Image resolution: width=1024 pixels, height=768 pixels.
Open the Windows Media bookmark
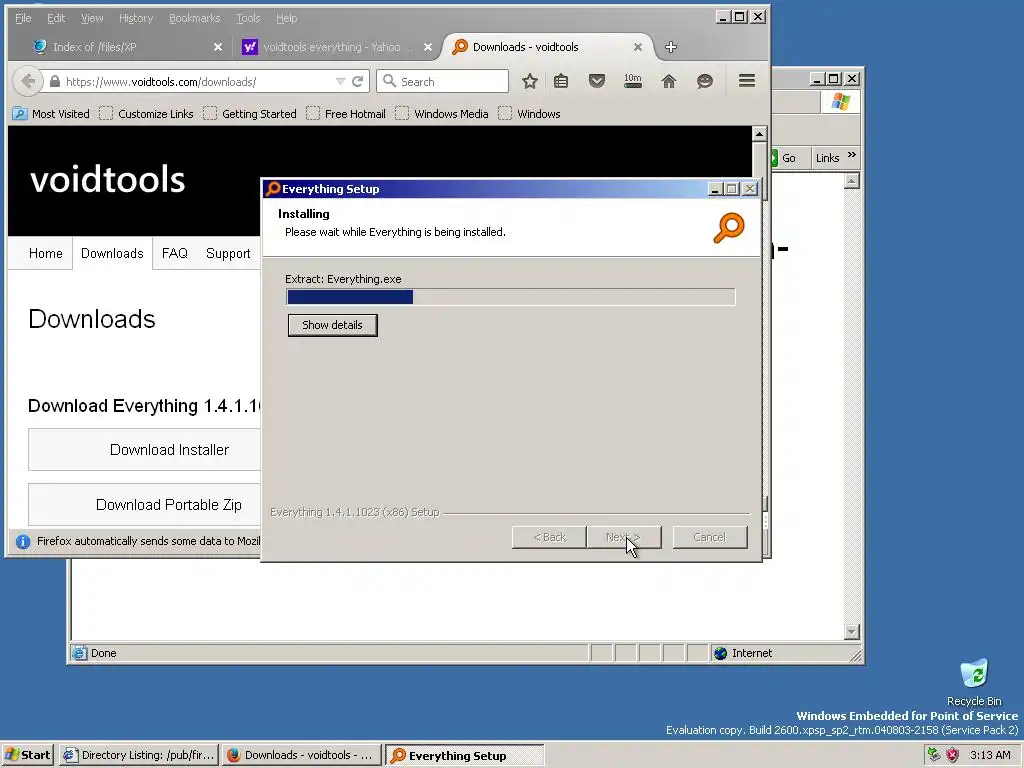(441, 114)
